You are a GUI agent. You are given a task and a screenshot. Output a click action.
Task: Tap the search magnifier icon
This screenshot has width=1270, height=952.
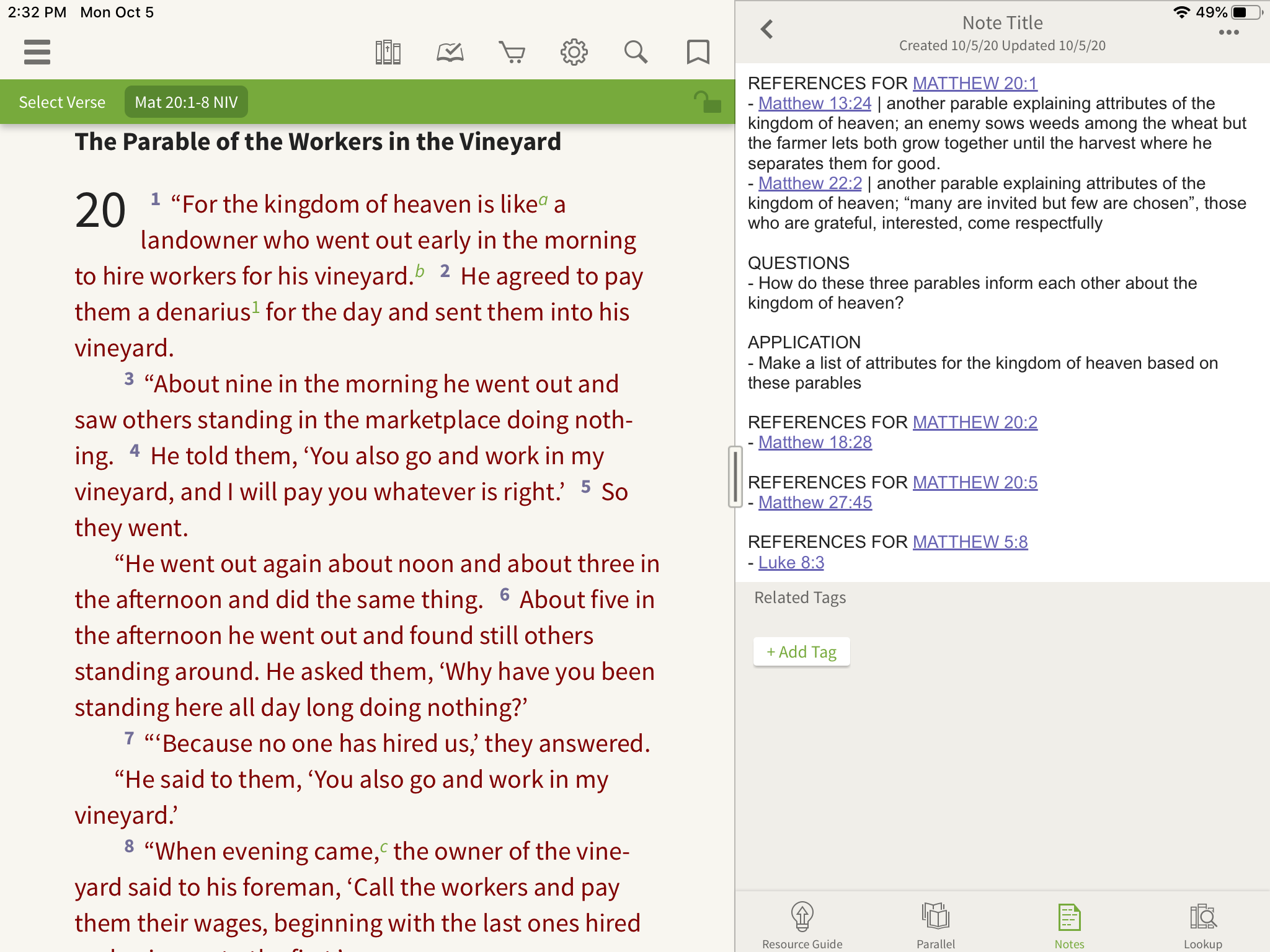(x=636, y=52)
